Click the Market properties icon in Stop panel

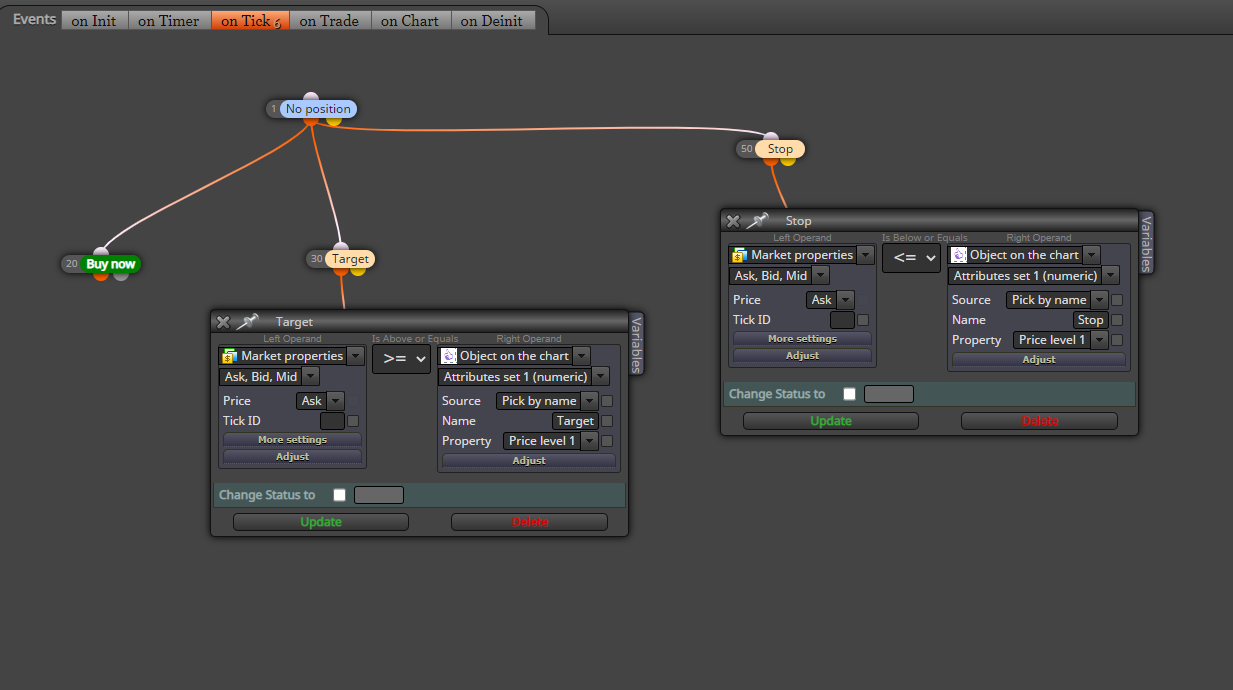click(739, 255)
